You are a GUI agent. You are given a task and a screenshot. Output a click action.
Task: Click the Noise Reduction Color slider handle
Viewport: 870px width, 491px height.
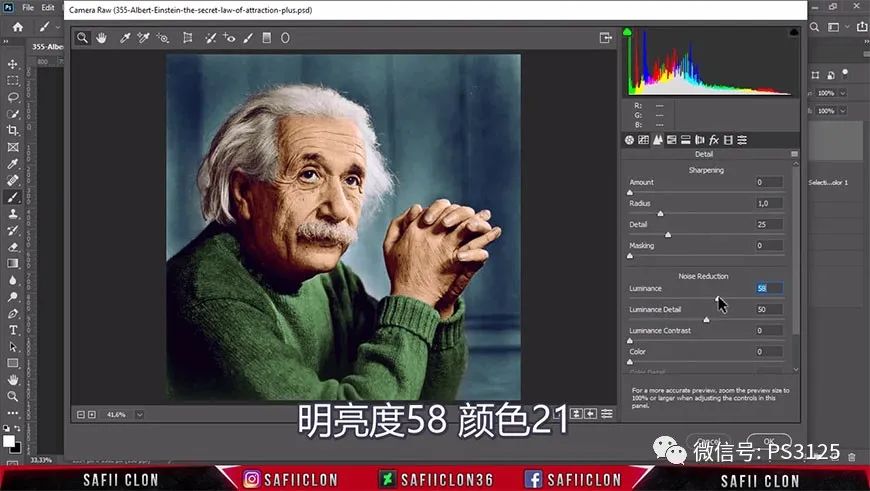[x=630, y=362]
